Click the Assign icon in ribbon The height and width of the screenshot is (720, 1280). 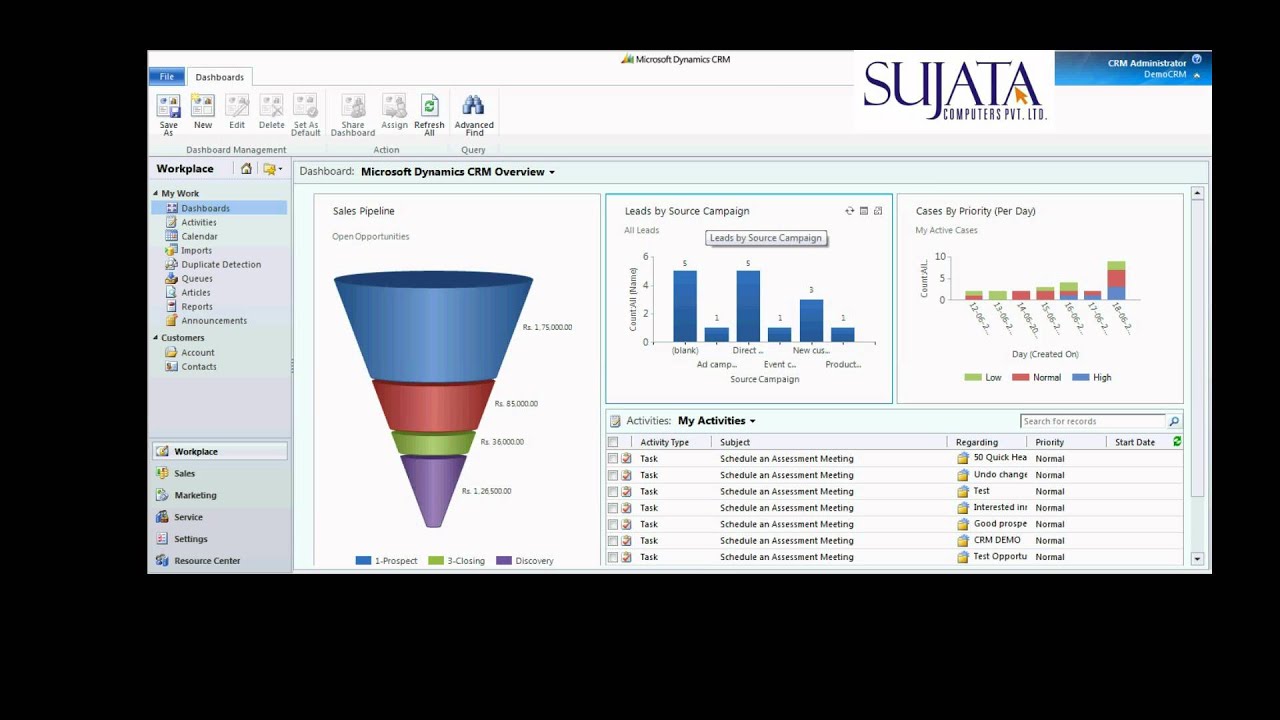[394, 106]
